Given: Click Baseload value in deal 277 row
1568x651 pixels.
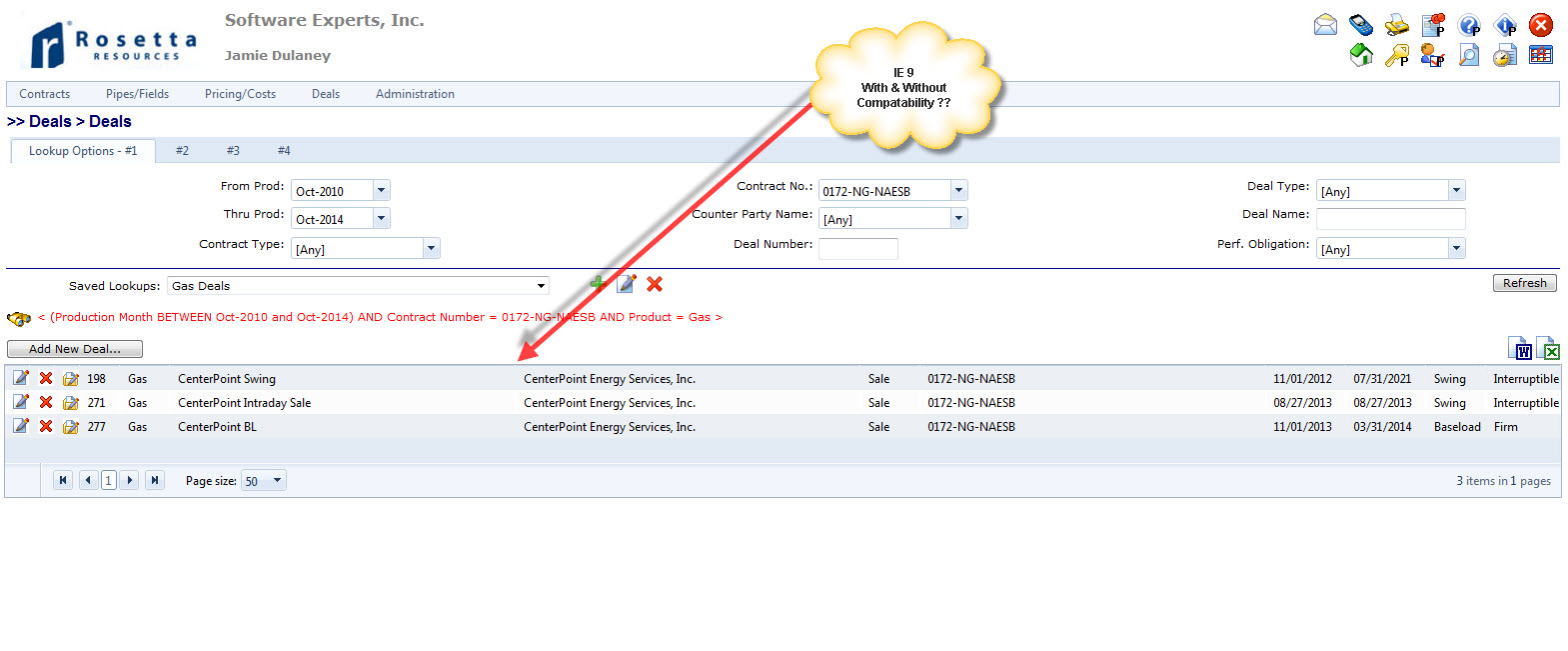Looking at the screenshot, I should coord(1457,427).
